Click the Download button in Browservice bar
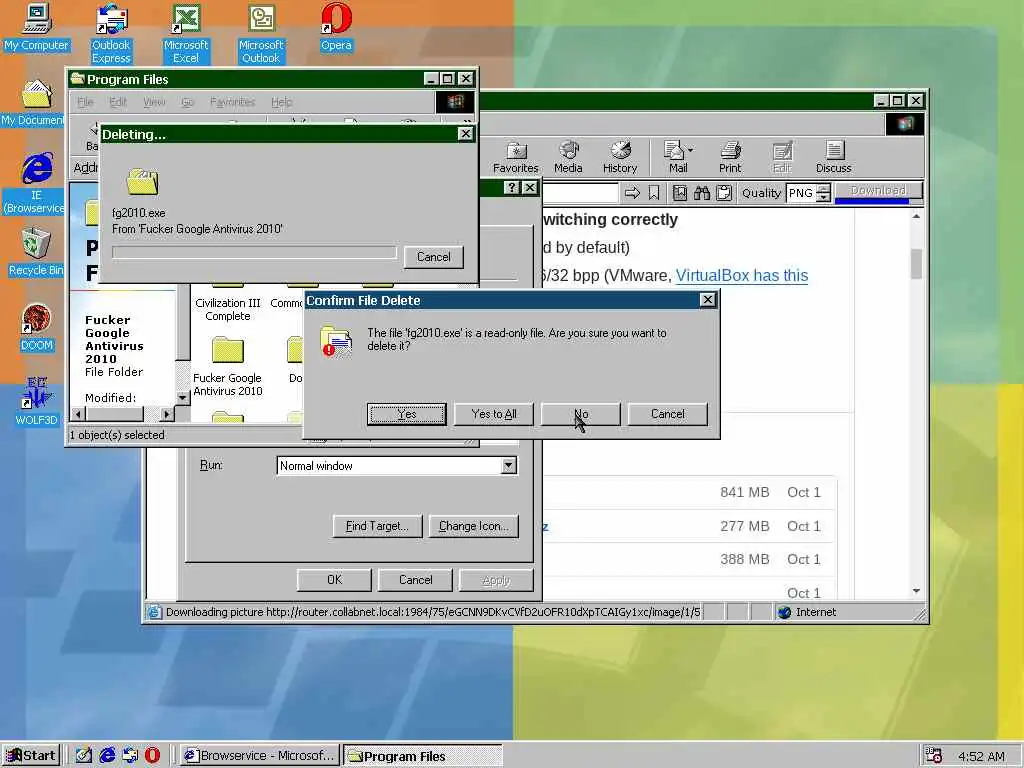 click(878, 191)
